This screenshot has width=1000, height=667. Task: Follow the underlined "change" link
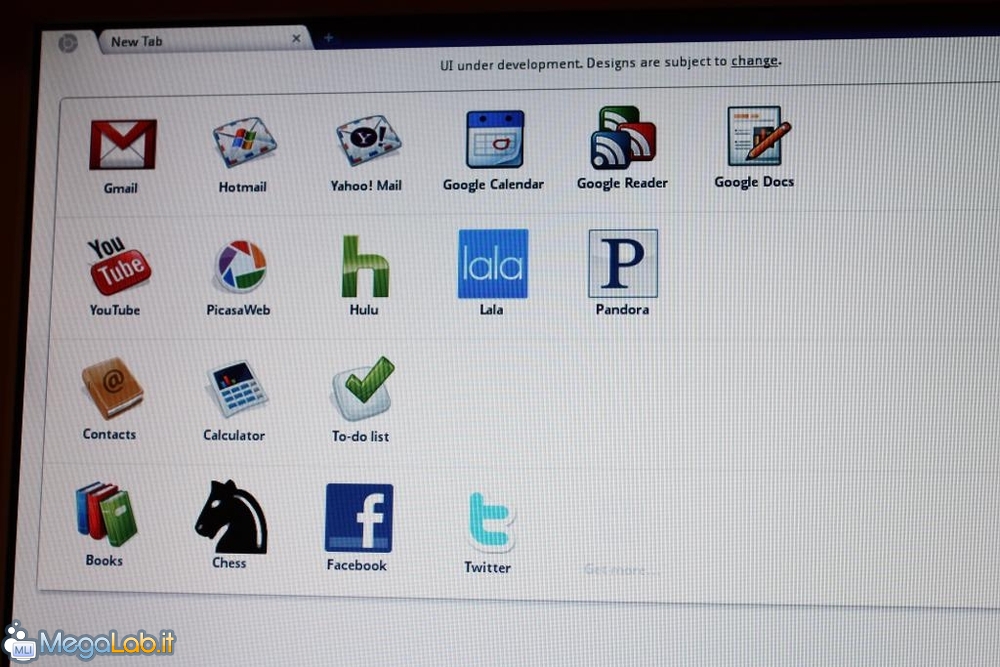[754, 61]
